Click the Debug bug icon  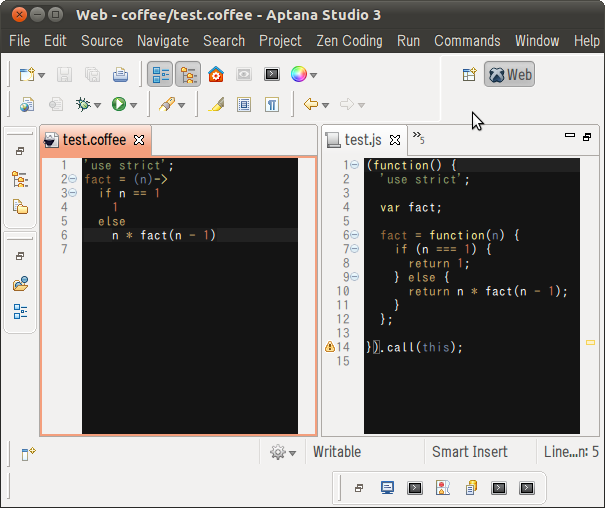[x=83, y=105]
